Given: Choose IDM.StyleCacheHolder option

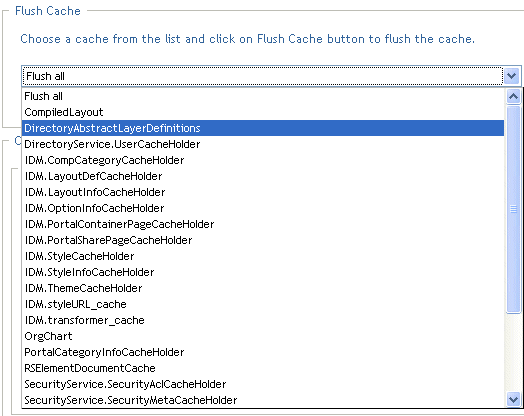Looking at the screenshot, I should pos(263,256).
